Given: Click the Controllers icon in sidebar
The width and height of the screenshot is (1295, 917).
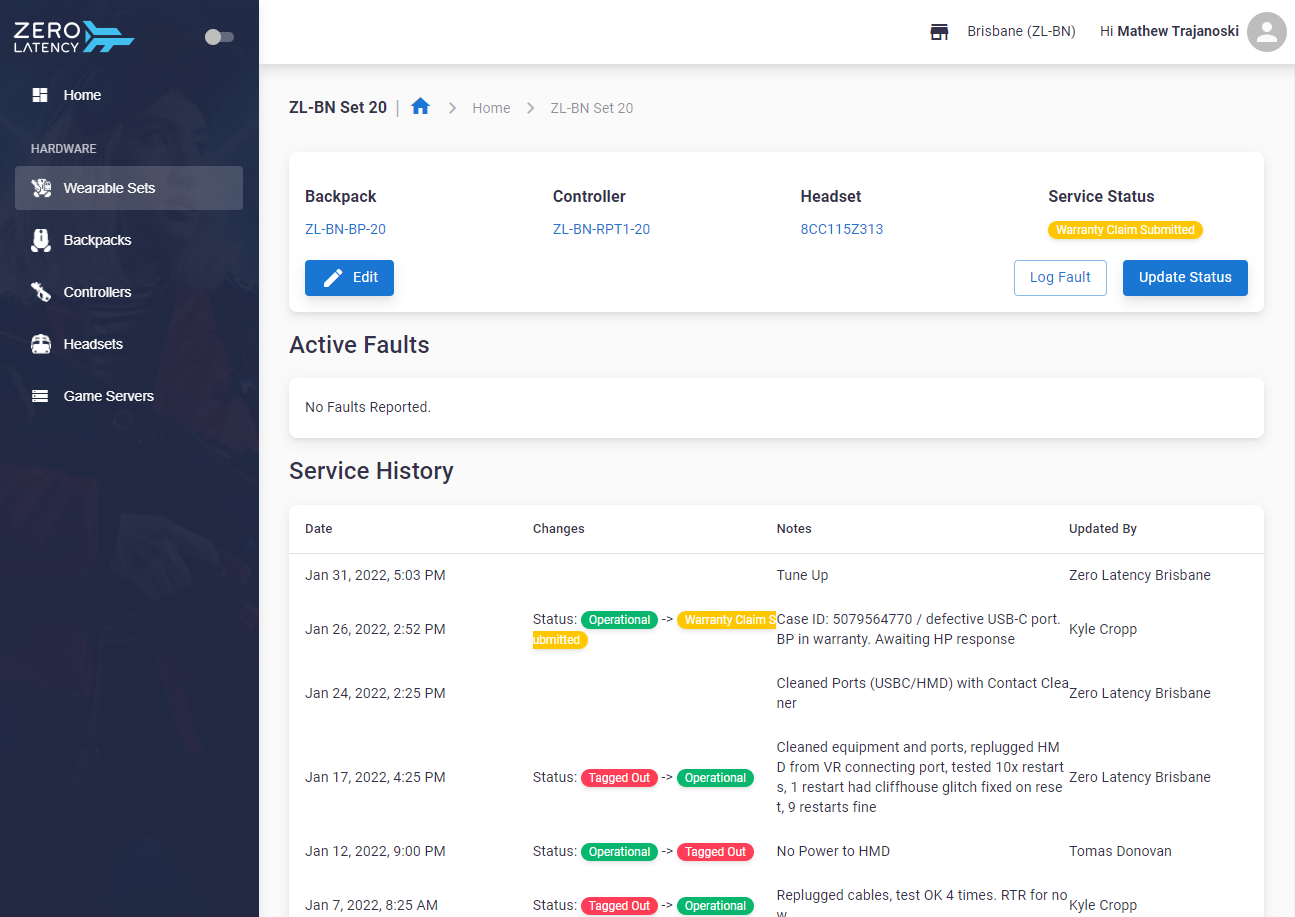Looking at the screenshot, I should point(40,292).
